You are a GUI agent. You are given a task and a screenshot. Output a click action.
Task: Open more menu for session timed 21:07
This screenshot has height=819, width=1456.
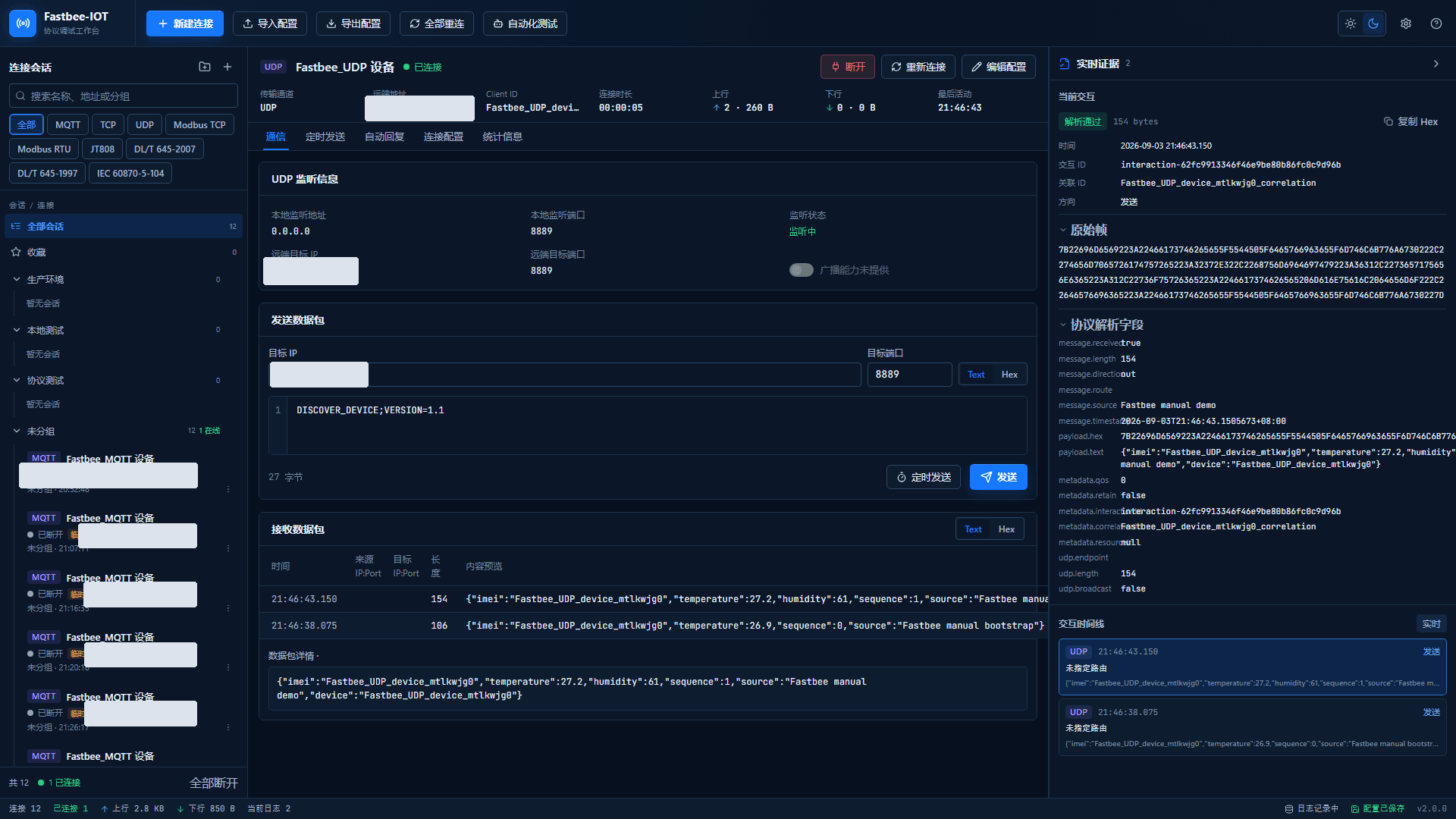(228, 548)
